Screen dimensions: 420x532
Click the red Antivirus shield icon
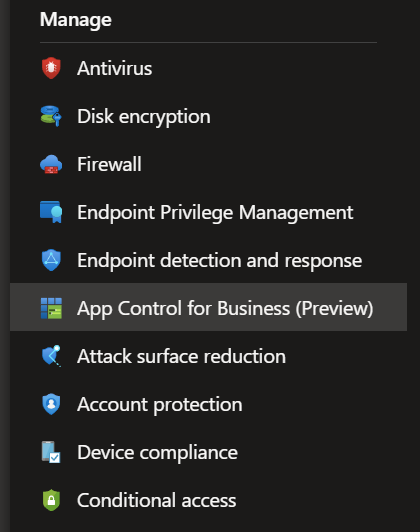(x=51, y=68)
